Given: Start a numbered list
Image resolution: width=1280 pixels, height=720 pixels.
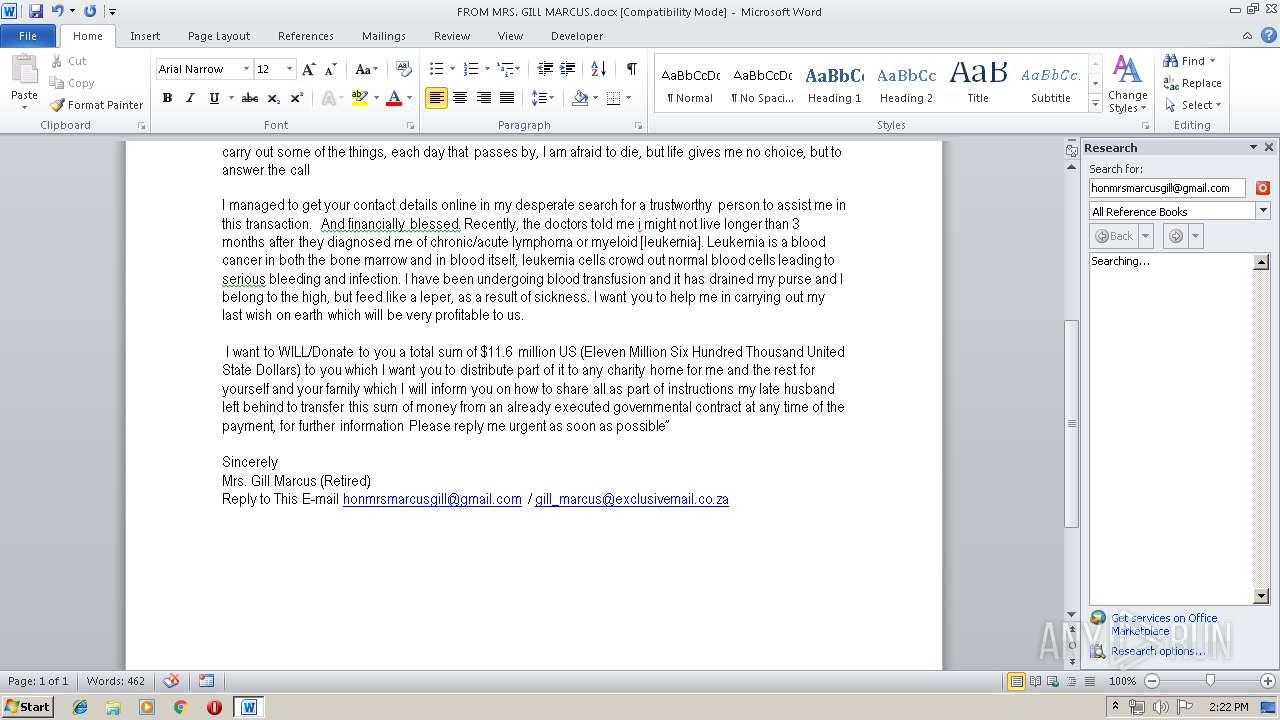Looking at the screenshot, I should click(471, 69).
